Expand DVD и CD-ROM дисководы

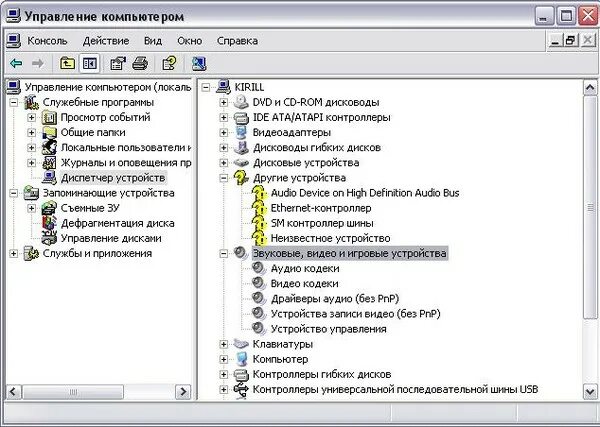point(224,103)
